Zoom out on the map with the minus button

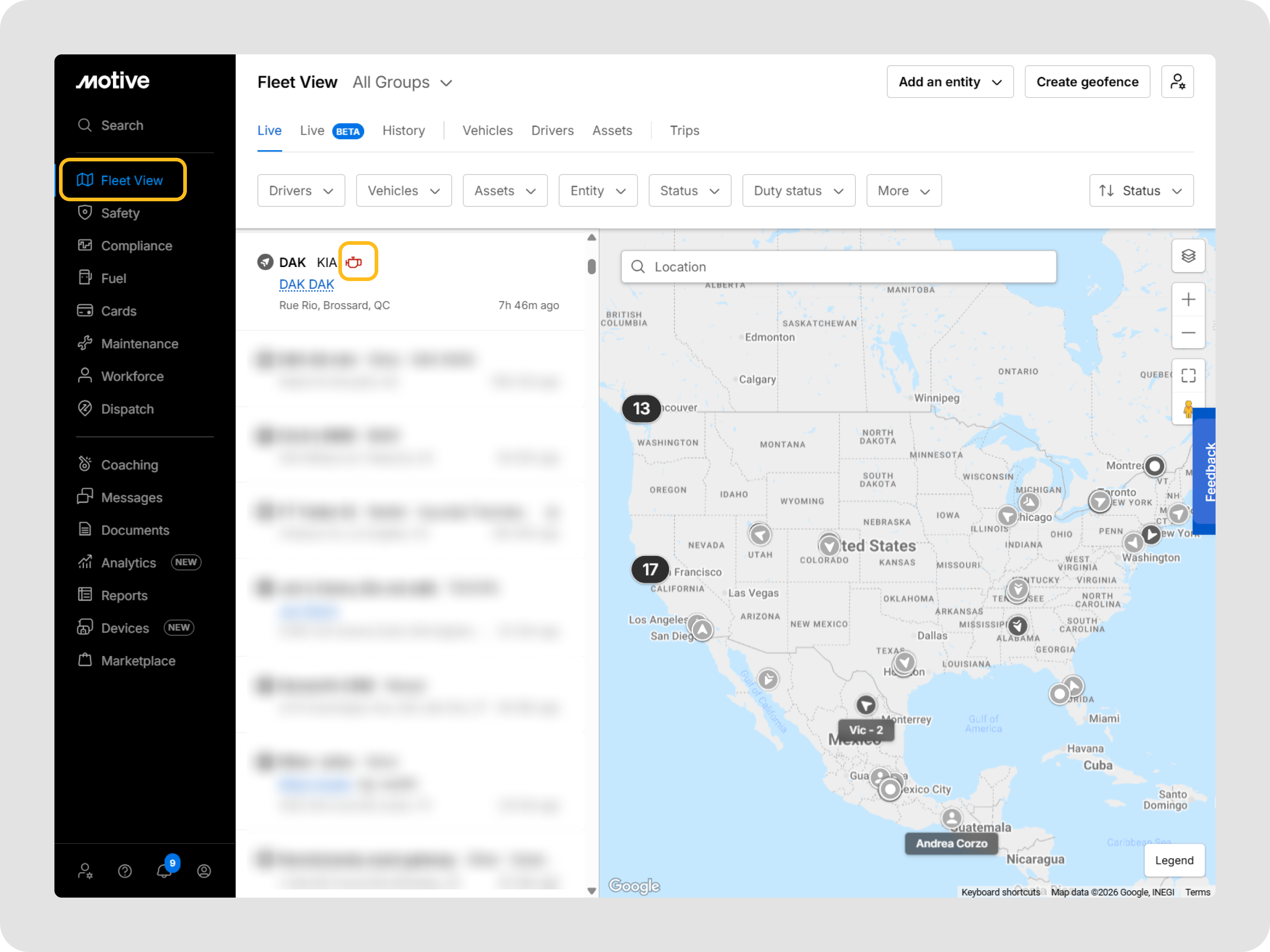coord(1188,333)
